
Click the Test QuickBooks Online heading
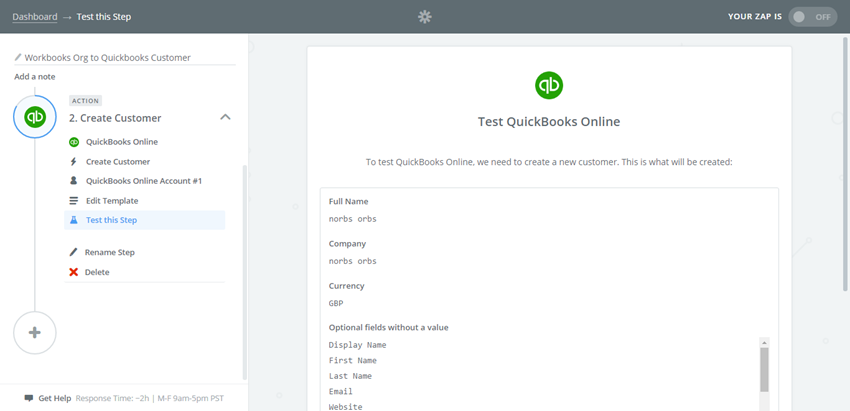tap(549, 122)
